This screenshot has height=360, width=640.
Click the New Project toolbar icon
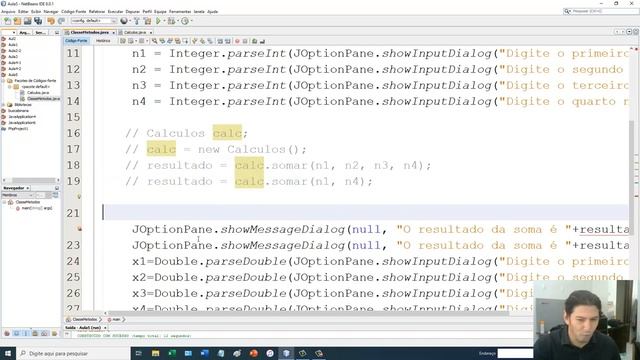pyautogui.click(x=17, y=21)
